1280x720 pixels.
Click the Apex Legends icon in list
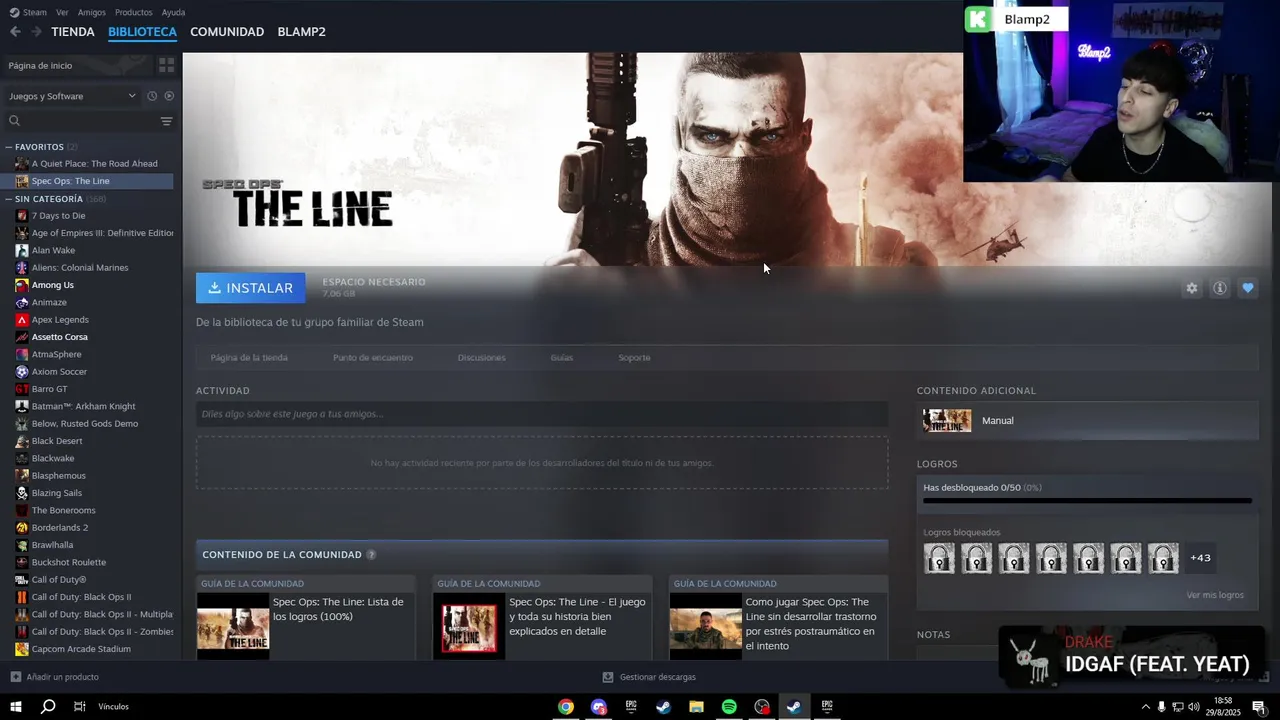coord(22,320)
